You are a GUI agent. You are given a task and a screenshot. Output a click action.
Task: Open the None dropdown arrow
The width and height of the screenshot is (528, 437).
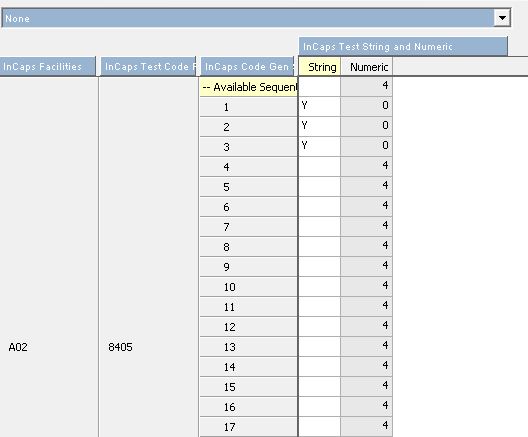click(x=502, y=18)
